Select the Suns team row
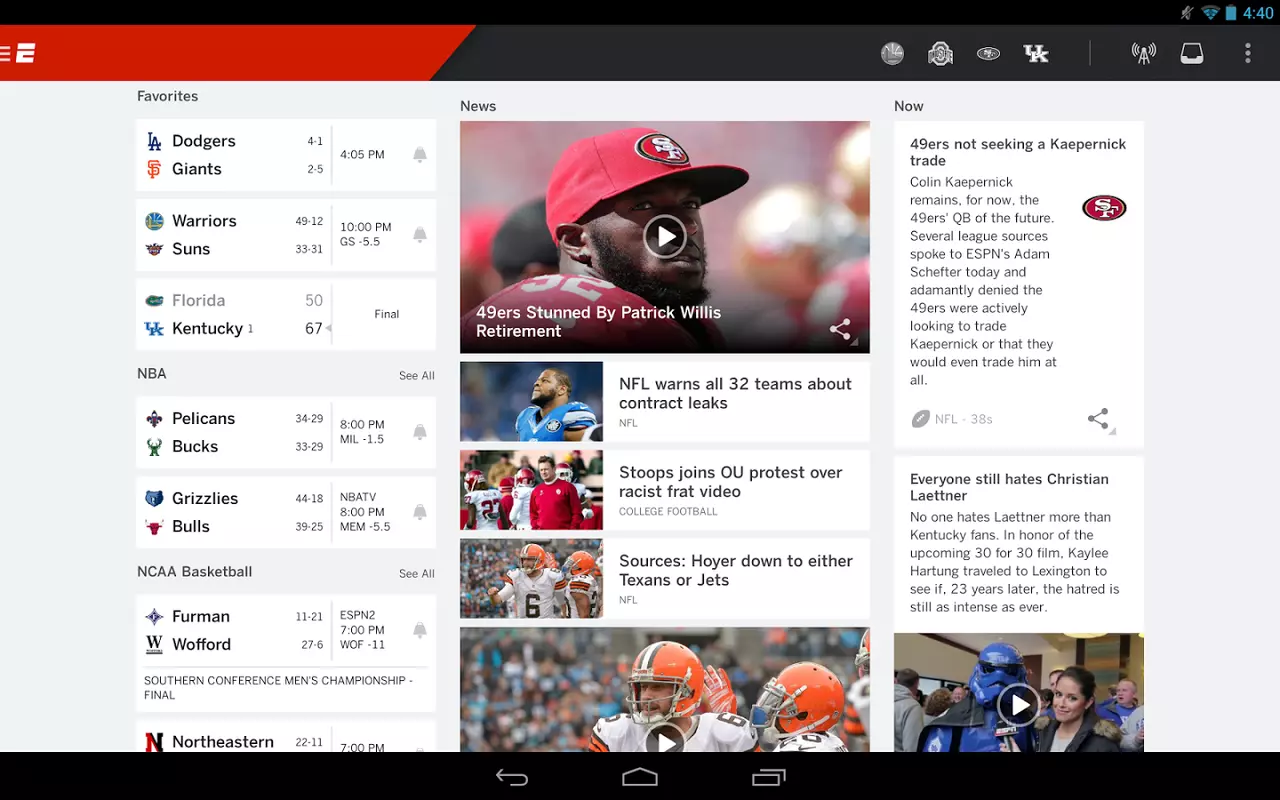The image size is (1280, 800). tap(234, 249)
